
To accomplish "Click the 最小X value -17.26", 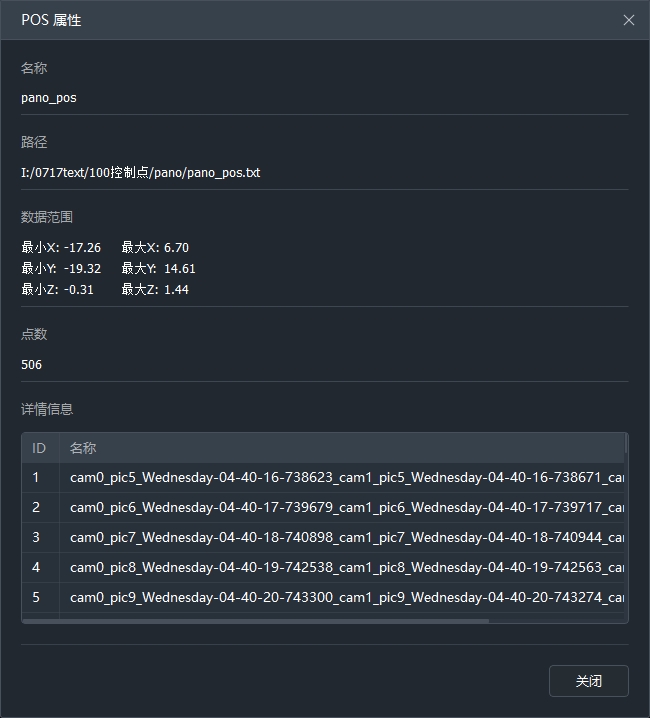I will pyautogui.click(x=82, y=247).
